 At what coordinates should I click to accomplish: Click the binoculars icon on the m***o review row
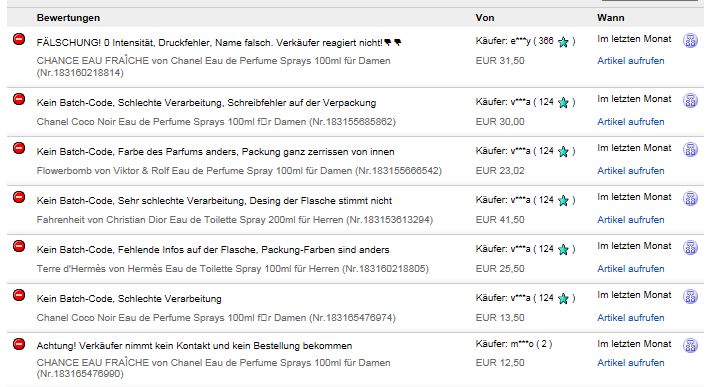point(691,345)
